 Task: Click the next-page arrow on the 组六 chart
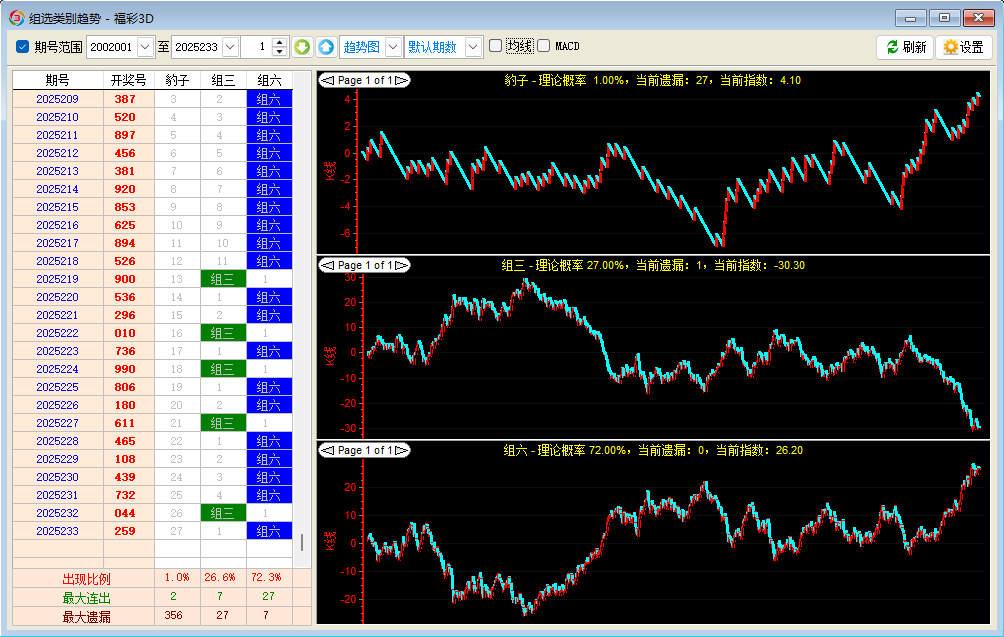coord(402,450)
